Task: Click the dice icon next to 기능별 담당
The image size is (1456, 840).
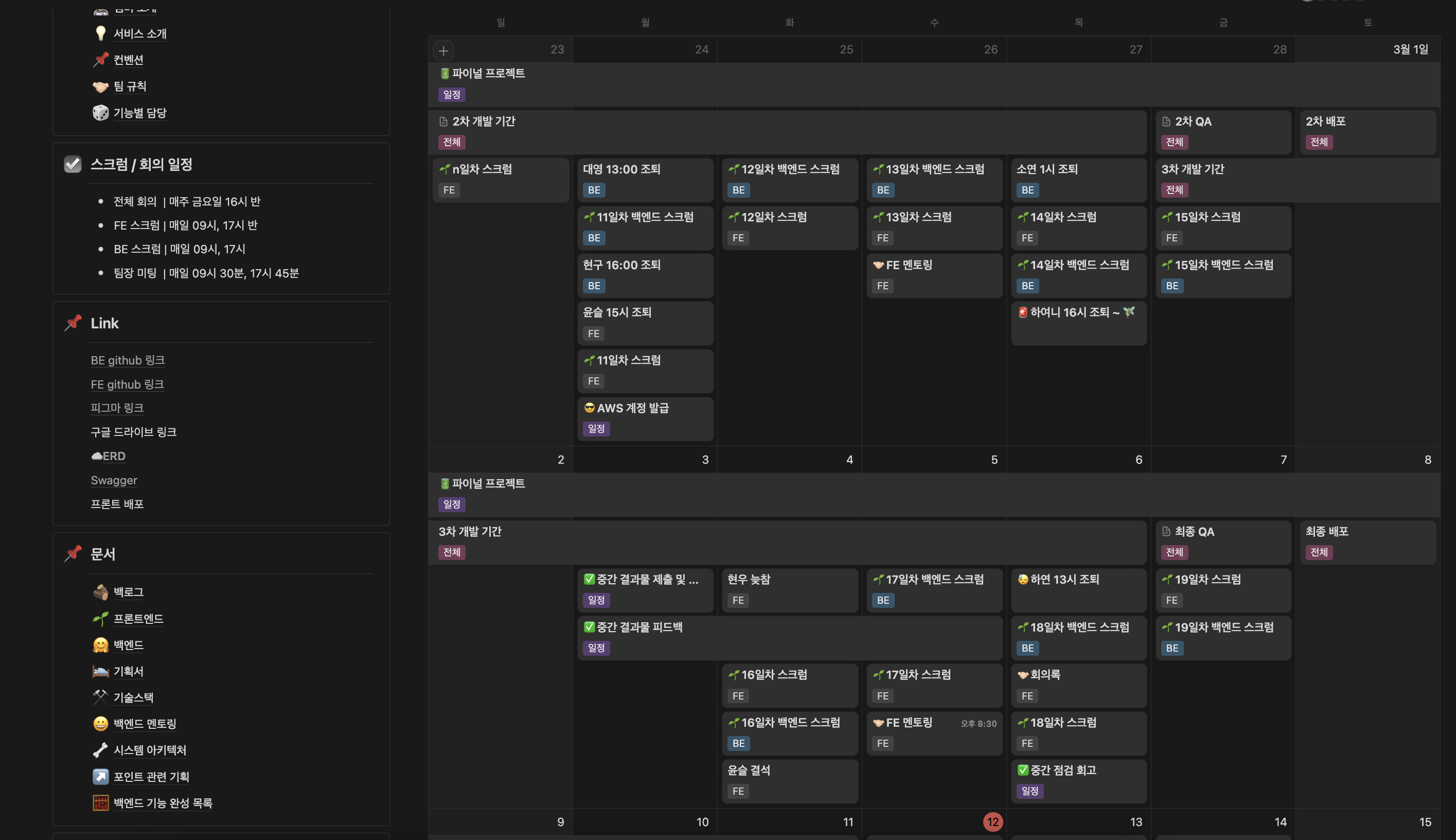Action: pyautogui.click(x=100, y=113)
